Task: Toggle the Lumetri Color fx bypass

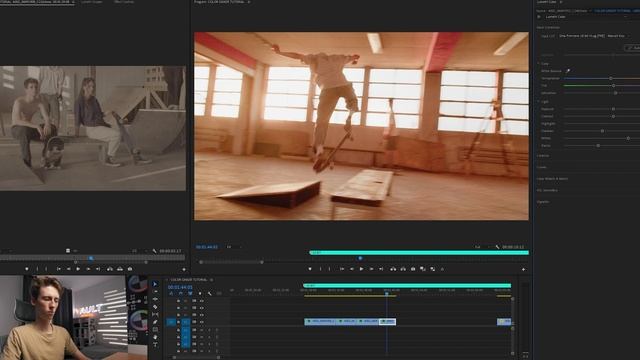Action: (x=539, y=17)
